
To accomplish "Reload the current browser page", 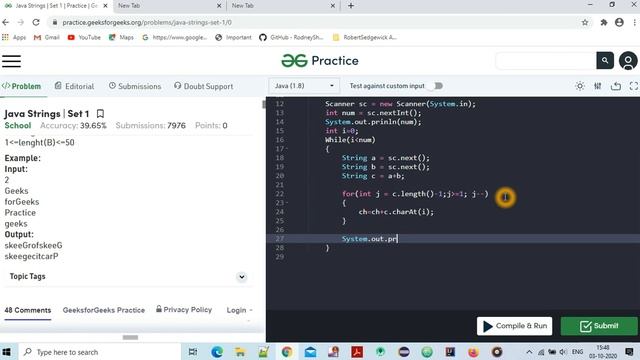I will click(36, 22).
